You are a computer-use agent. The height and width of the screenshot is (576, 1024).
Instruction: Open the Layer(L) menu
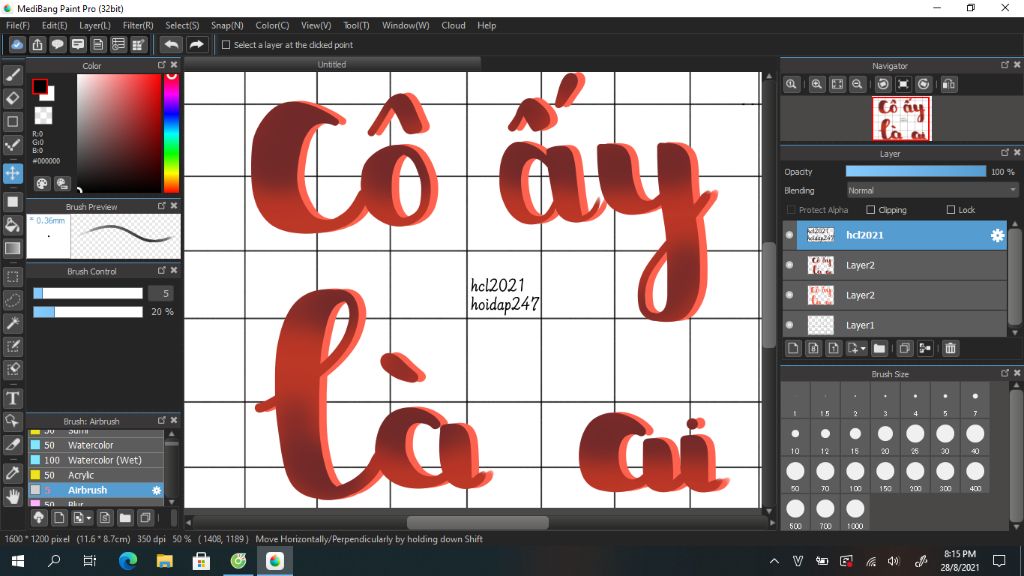point(95,25)
